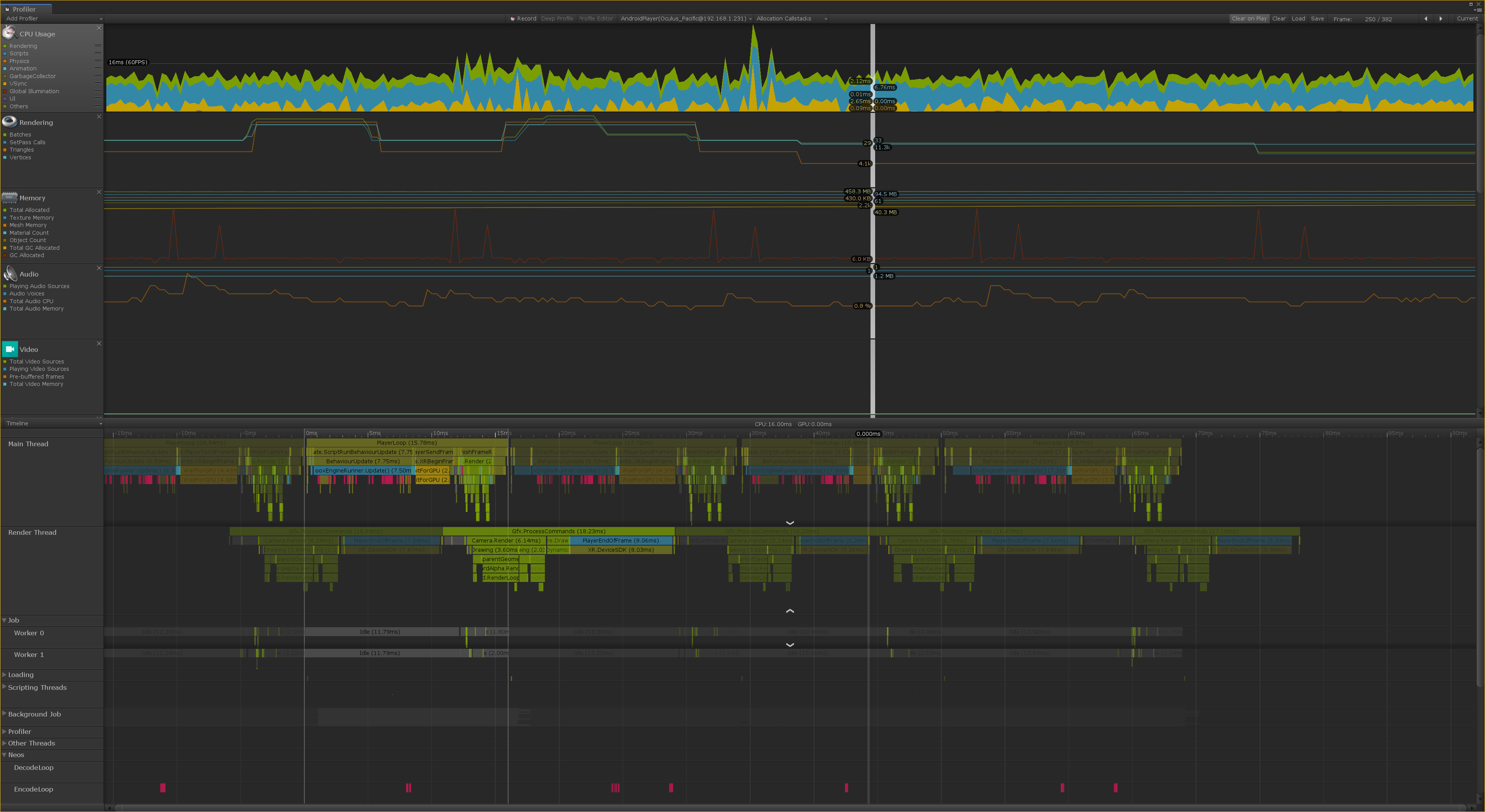The height and width of the screenshot is (812, 1485).
Task: Grab reorder handle for GarbageCollector category
Action: pyautogui.click(x=97, y=75)
